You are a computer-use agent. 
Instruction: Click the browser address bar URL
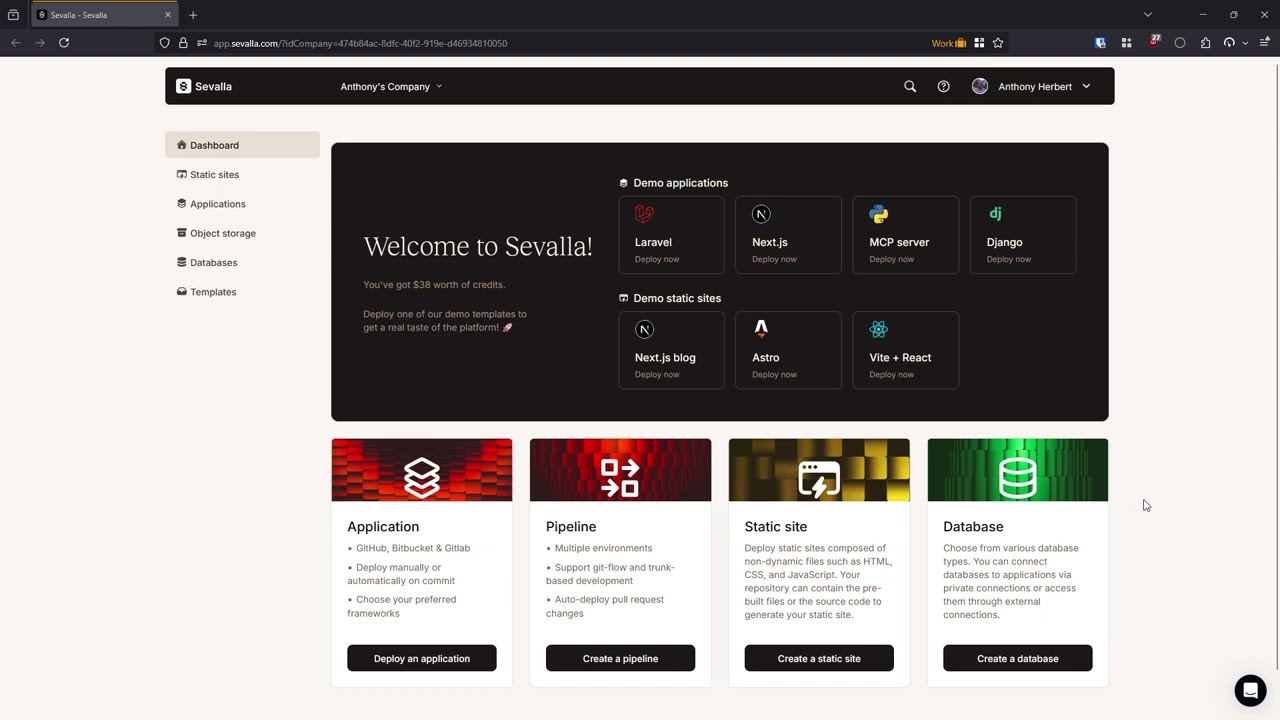360,43
